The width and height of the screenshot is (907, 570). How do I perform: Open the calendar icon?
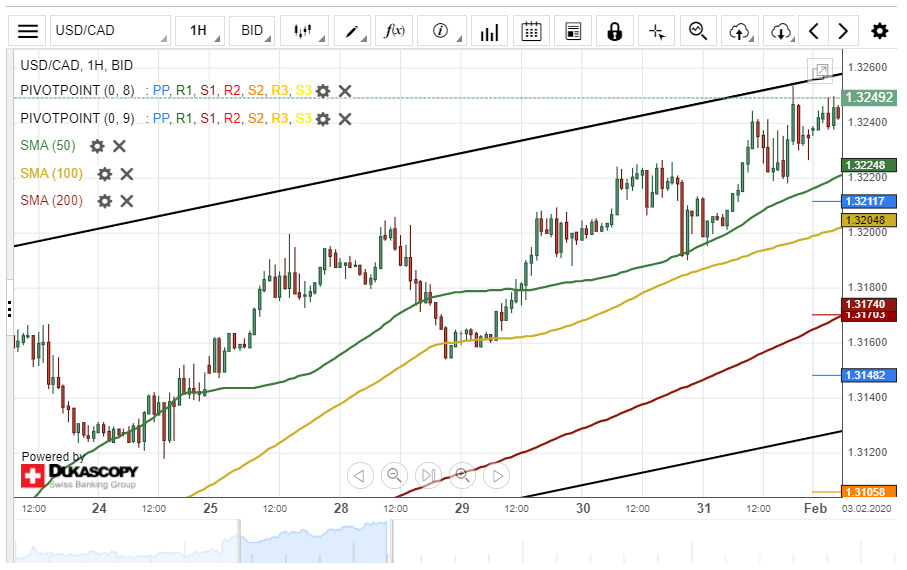[x=531, y=31]
